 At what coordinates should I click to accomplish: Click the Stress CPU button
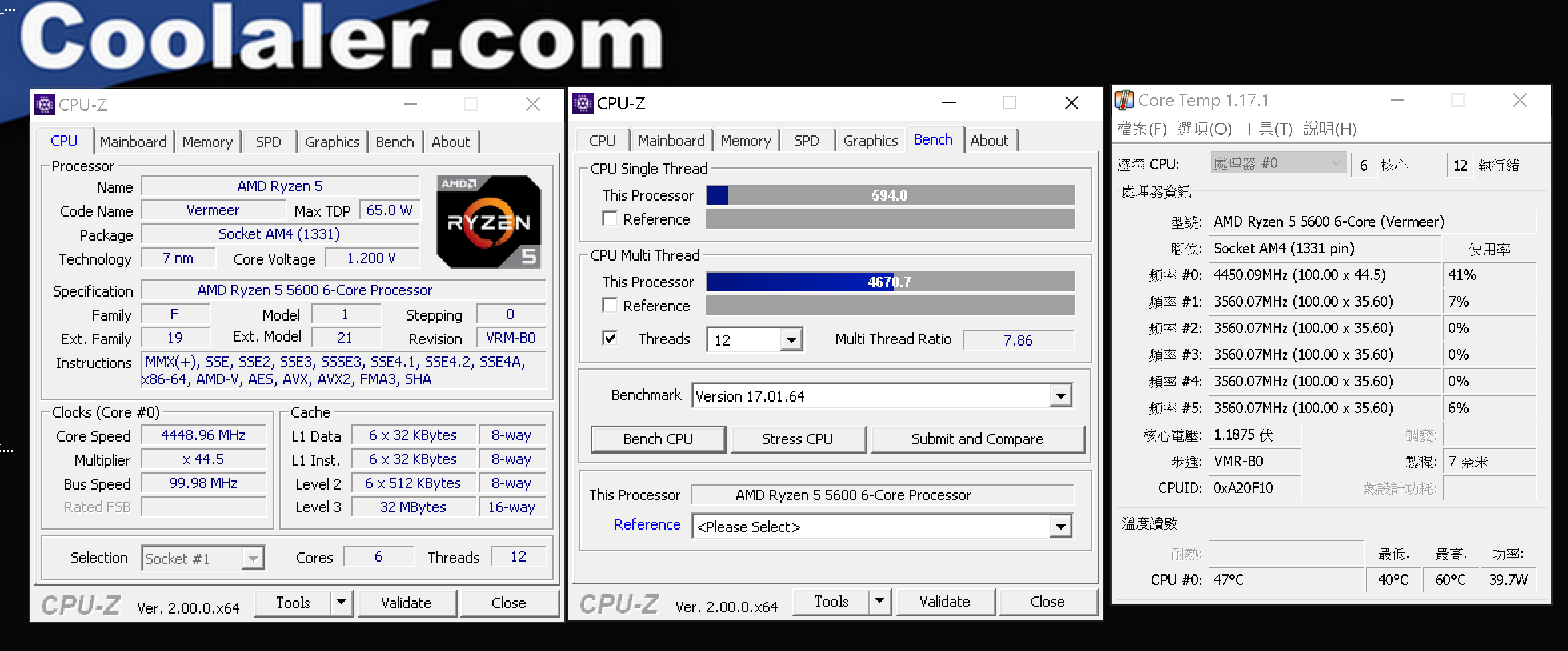(x=798, y=439)
